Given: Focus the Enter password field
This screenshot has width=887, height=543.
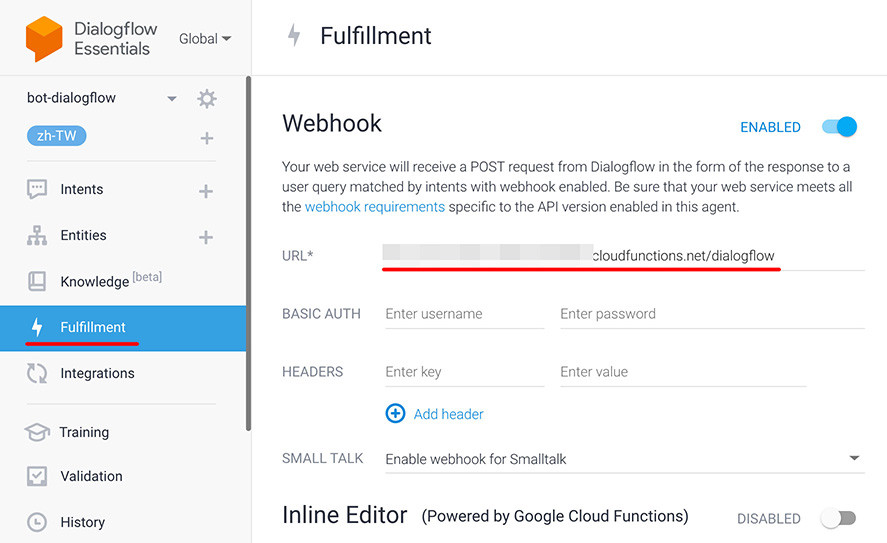Looking at the screenshot, I should pos(711,314).
